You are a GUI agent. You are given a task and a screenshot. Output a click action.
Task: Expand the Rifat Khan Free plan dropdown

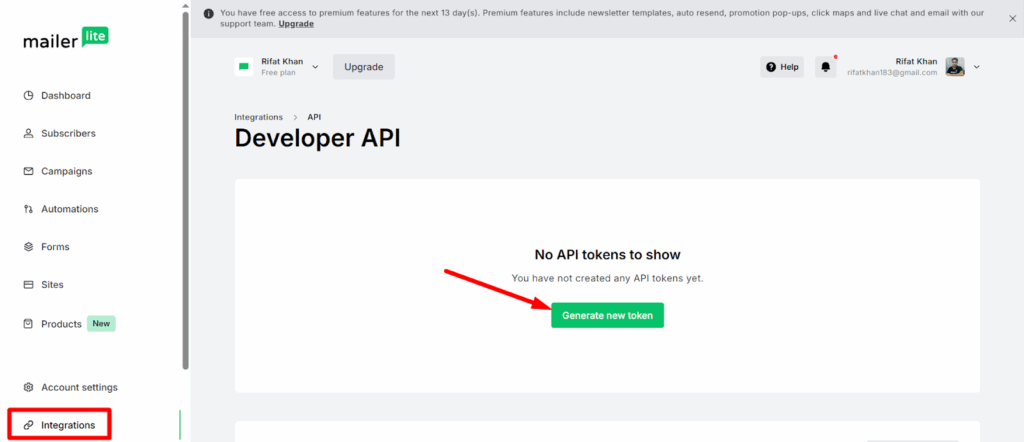(315, 67)
